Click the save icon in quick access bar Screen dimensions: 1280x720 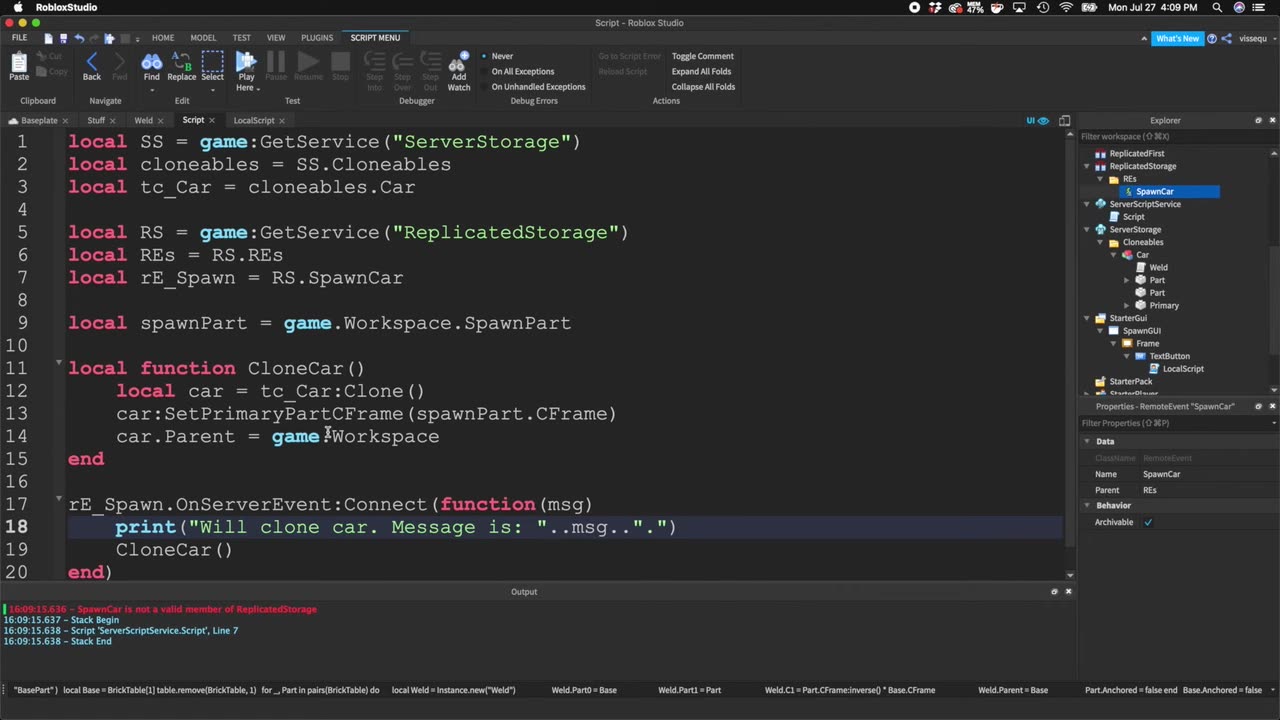pyautogui.click(x=62, y=38)
